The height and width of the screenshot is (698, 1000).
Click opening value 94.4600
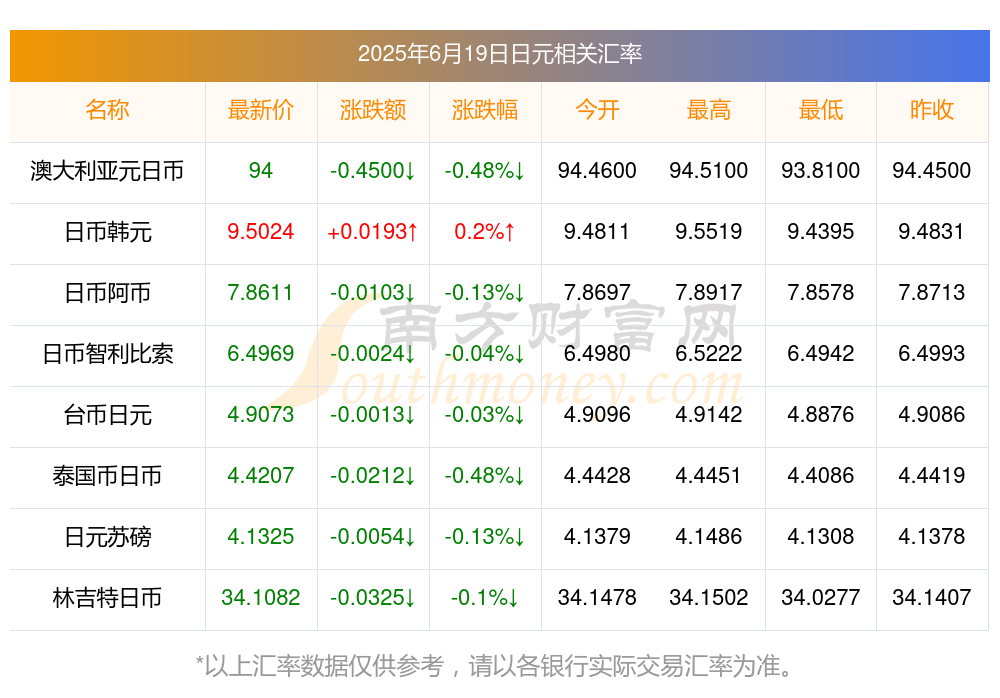click(597, 170)
